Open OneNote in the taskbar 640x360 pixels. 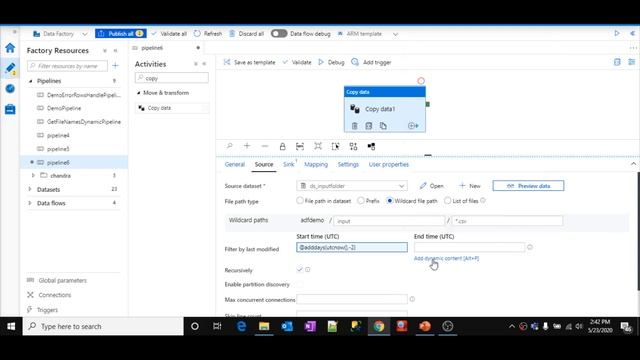point(310,326)
